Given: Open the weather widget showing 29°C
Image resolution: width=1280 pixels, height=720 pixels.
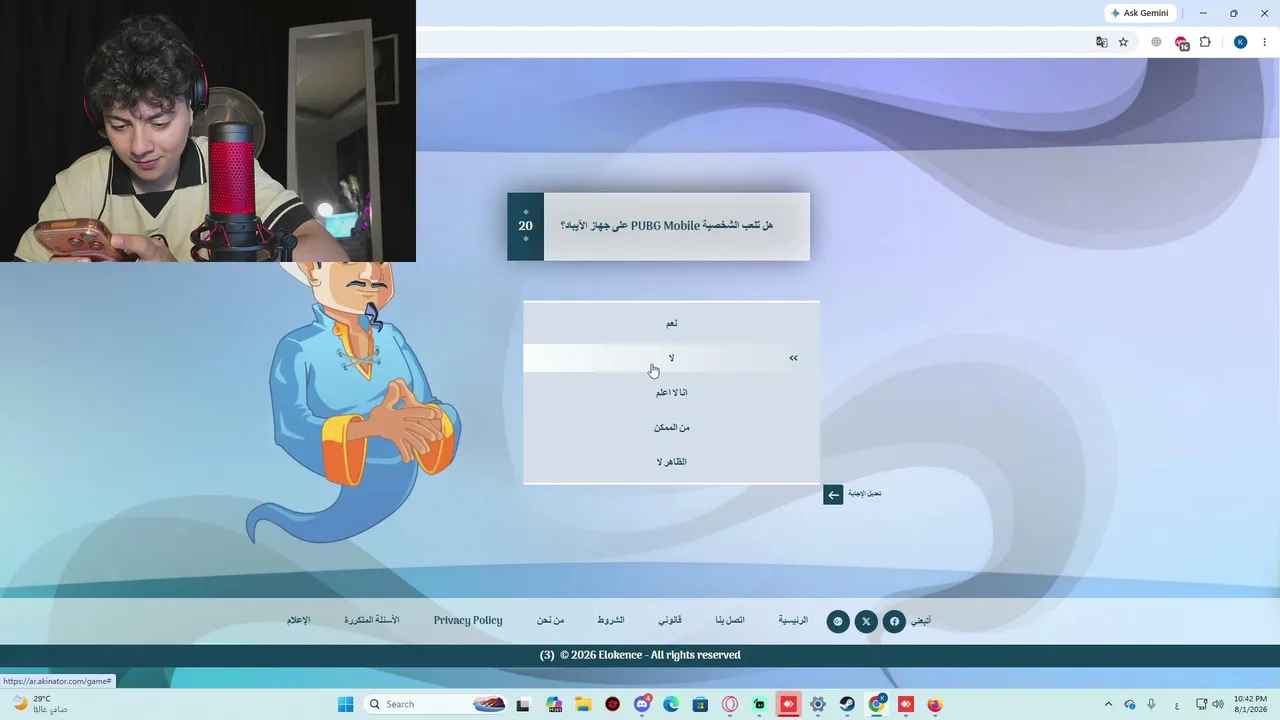Looking at the screenshot, I should (39, 704).
